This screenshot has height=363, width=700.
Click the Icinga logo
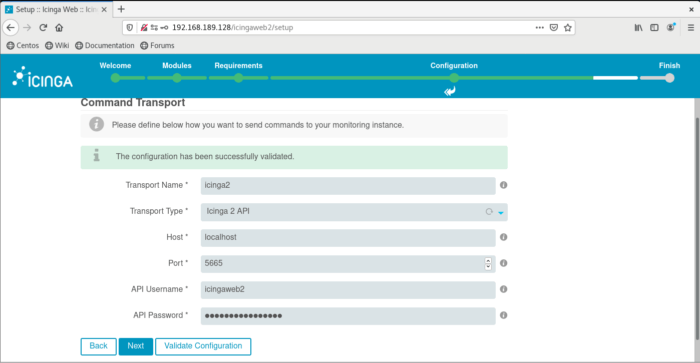pyautogui.click(x=42, y=77)
